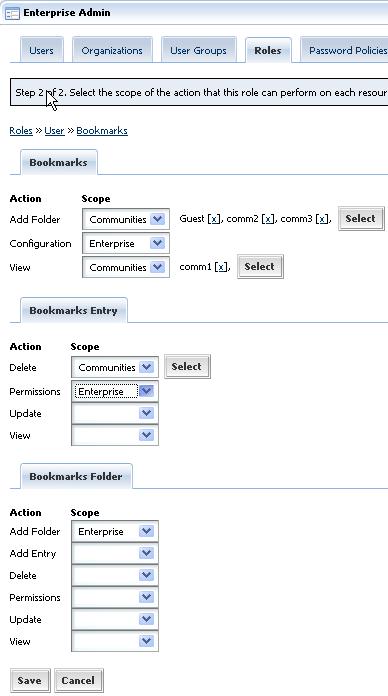Open the User Groups tab
The image size is (388, 696).
click(x=198, y=51)
